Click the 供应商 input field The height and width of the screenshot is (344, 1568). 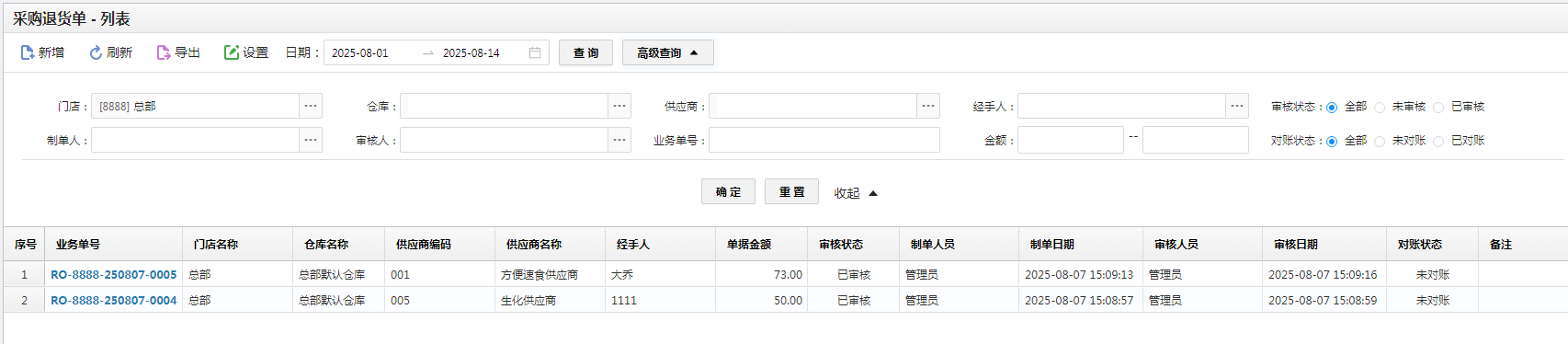coord(812,106)
